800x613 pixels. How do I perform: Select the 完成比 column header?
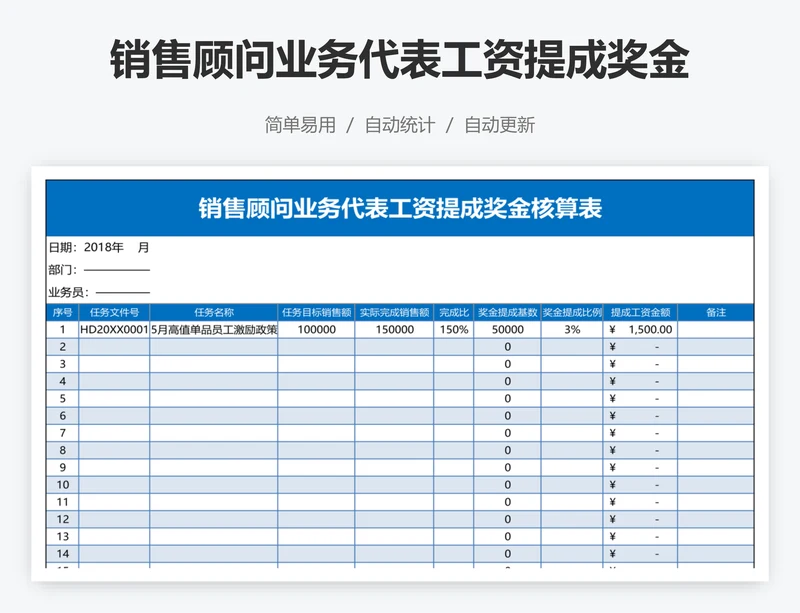[x=454, y=312]
